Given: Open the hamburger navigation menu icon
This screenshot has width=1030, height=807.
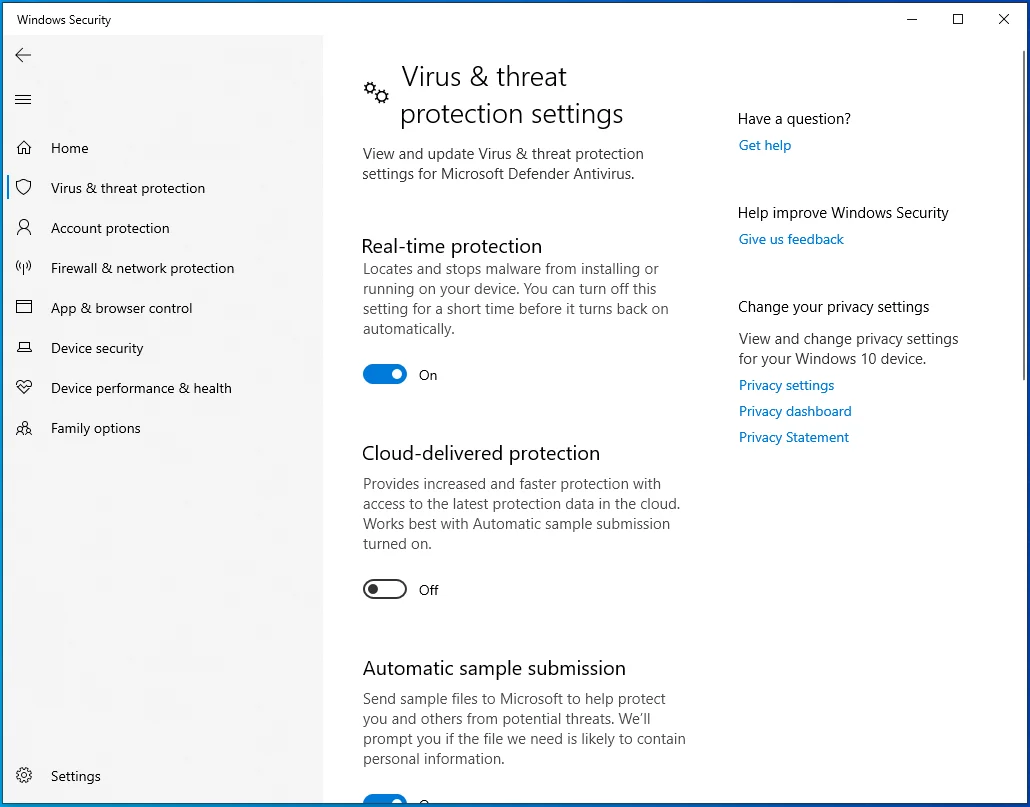Looking at the screenshot, I should [23, 100].
